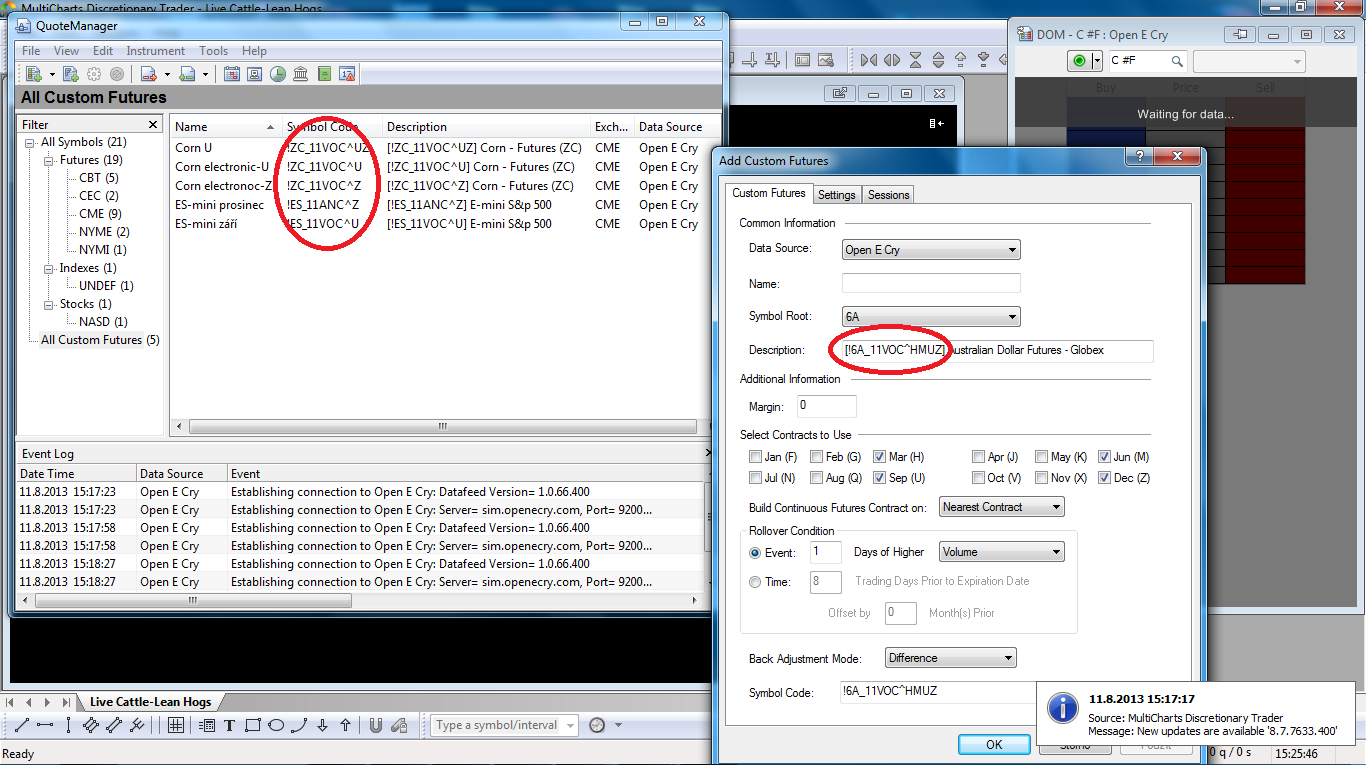Click the green connection status icon in DOM window
The width and height of the screenshot is (1366, 765).
pos(1079,61)
